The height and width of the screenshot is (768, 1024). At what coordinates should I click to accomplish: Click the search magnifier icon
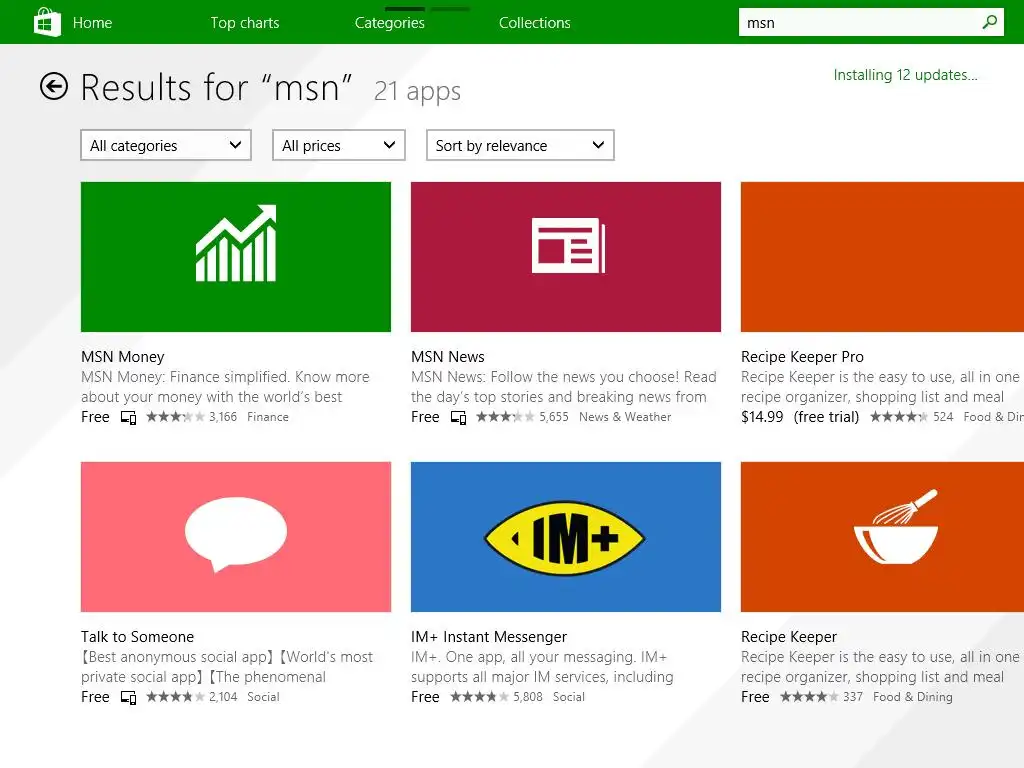click(990, 22)
